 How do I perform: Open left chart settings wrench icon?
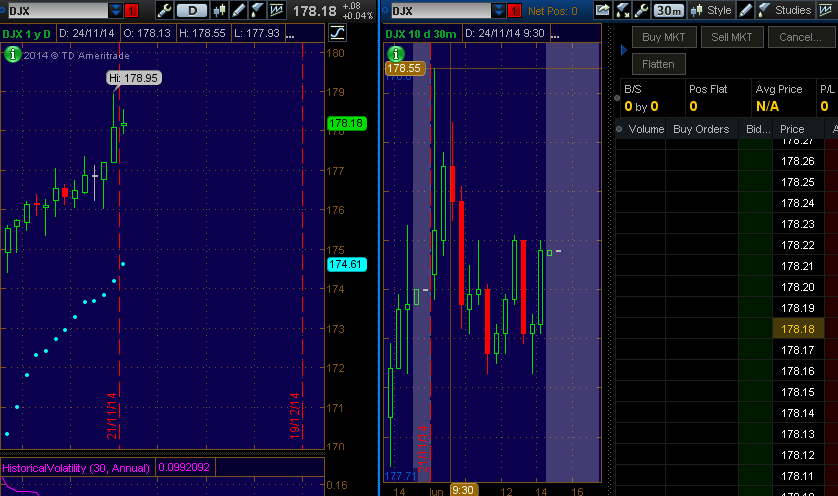point(165,11)
